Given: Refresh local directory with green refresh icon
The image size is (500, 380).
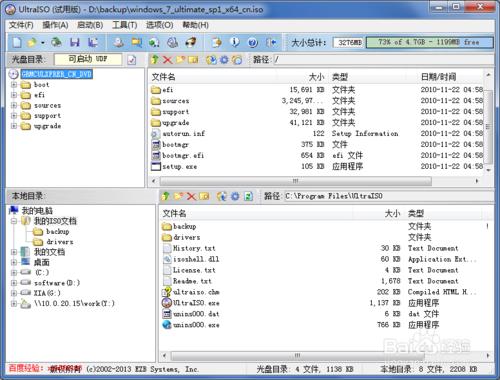Looking at the screenshot, I should point(248,197).
